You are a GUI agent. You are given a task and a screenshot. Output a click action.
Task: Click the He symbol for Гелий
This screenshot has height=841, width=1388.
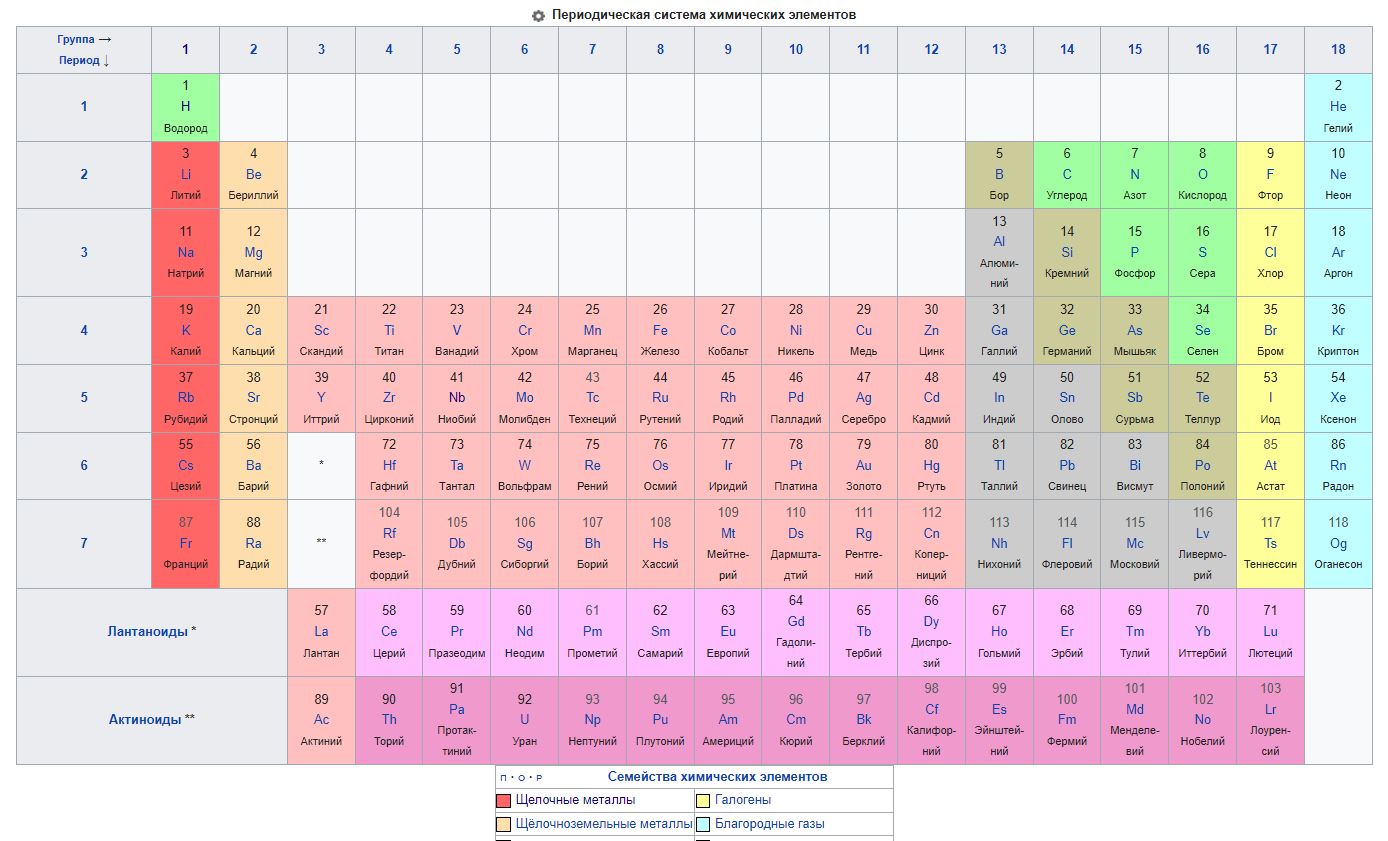tap(1338, 106)
